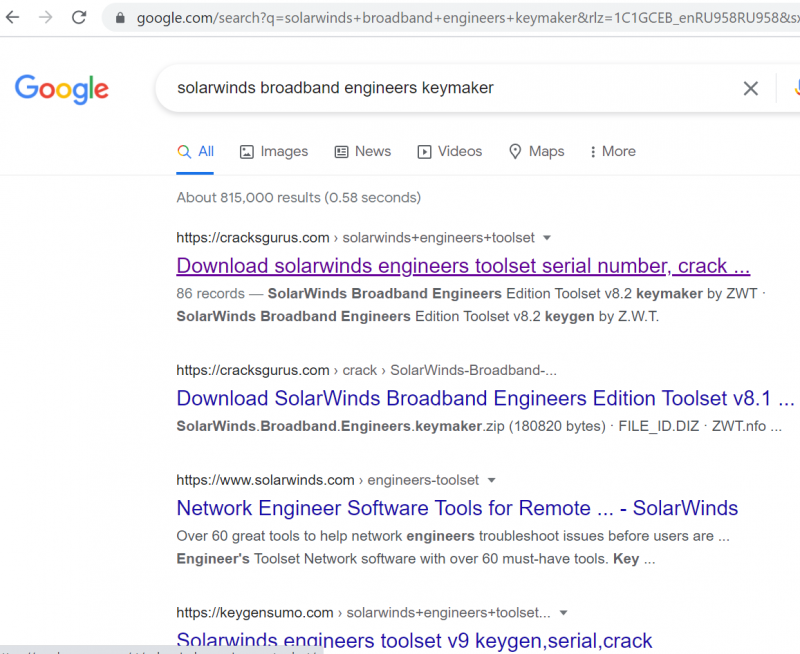The image size is (800, 654).
Task: Click the browser forward arrow
Action: click(46, 17)
